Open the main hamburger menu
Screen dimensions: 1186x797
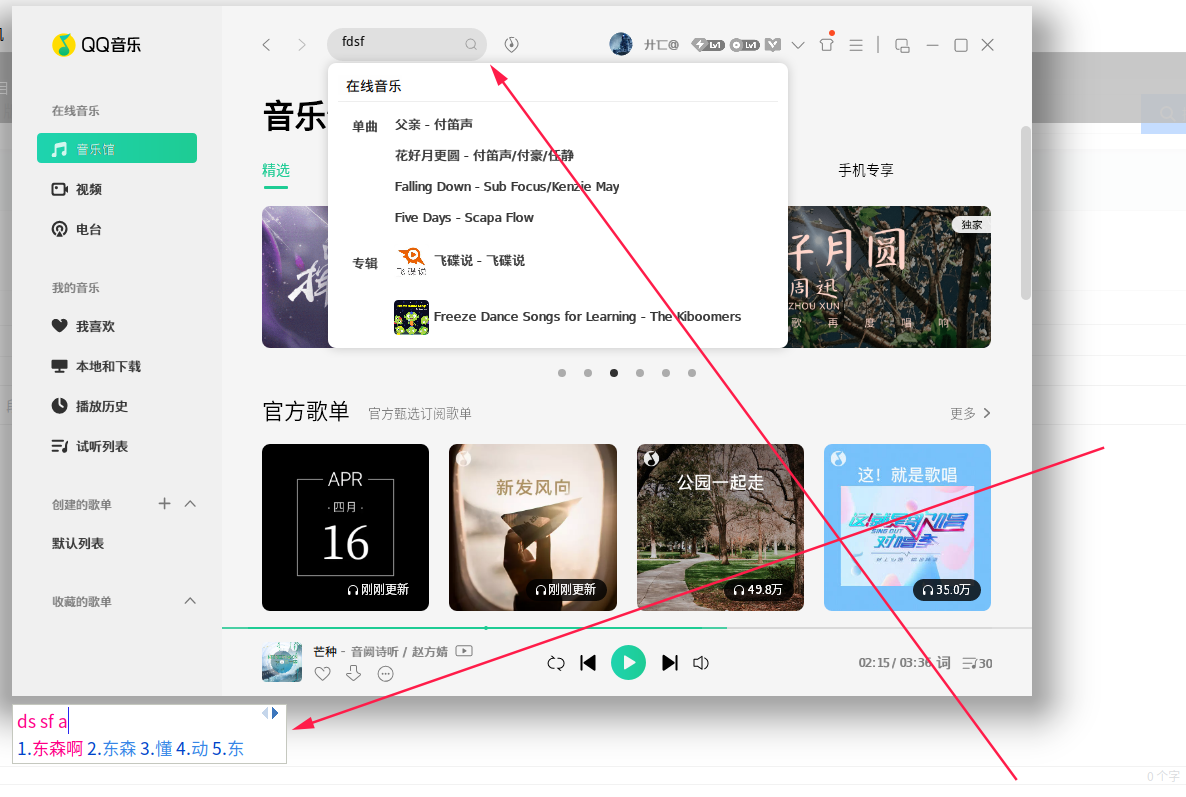[856, 45]
